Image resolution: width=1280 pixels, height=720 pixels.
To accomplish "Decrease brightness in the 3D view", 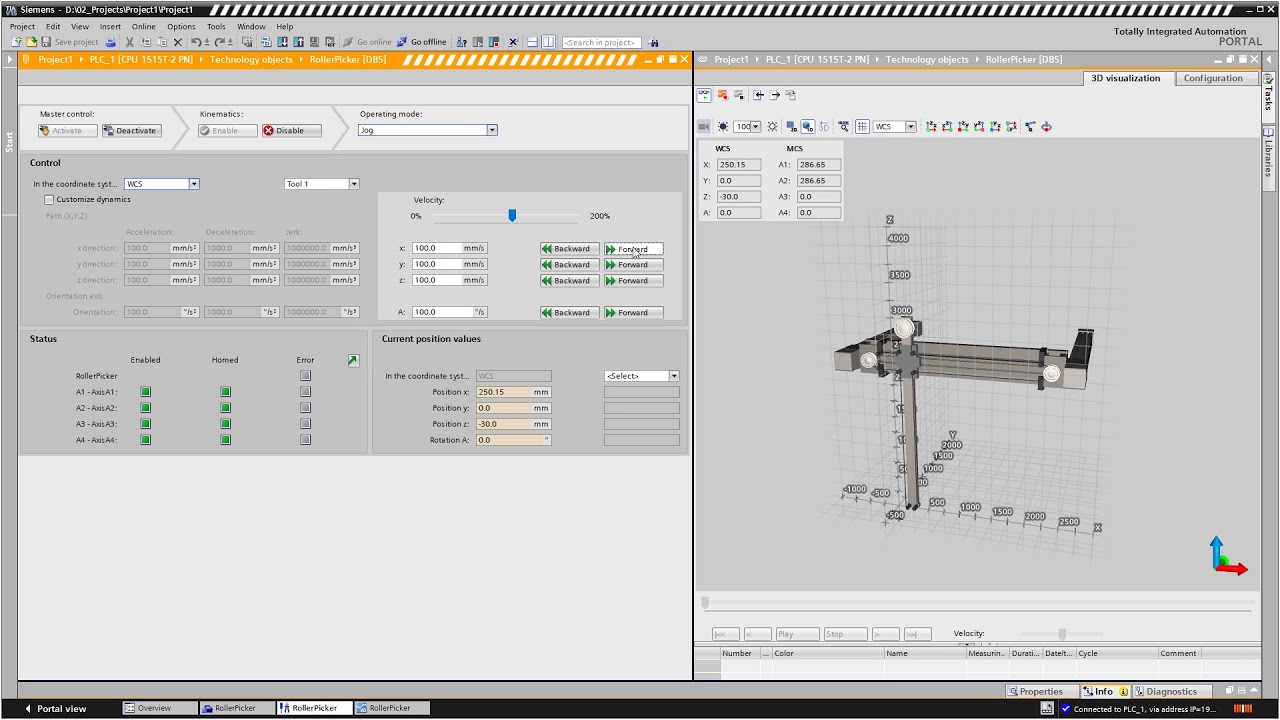I will coord(723,127).
